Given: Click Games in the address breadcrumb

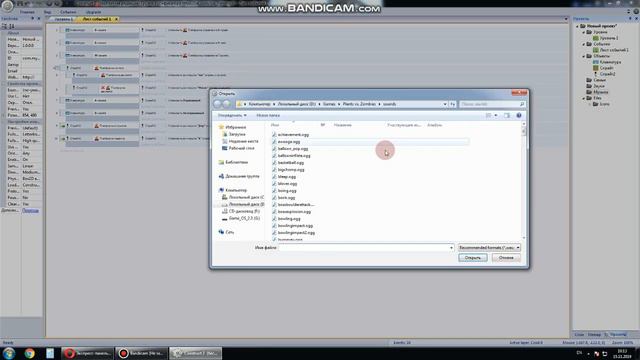Looking at the screenshot, I should click(329, 104).
